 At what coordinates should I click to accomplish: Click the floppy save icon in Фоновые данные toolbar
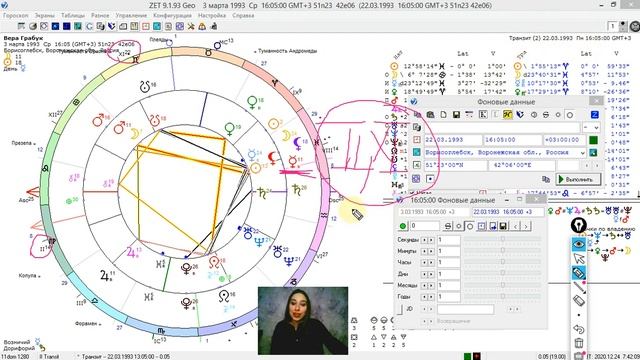(456, 115)
